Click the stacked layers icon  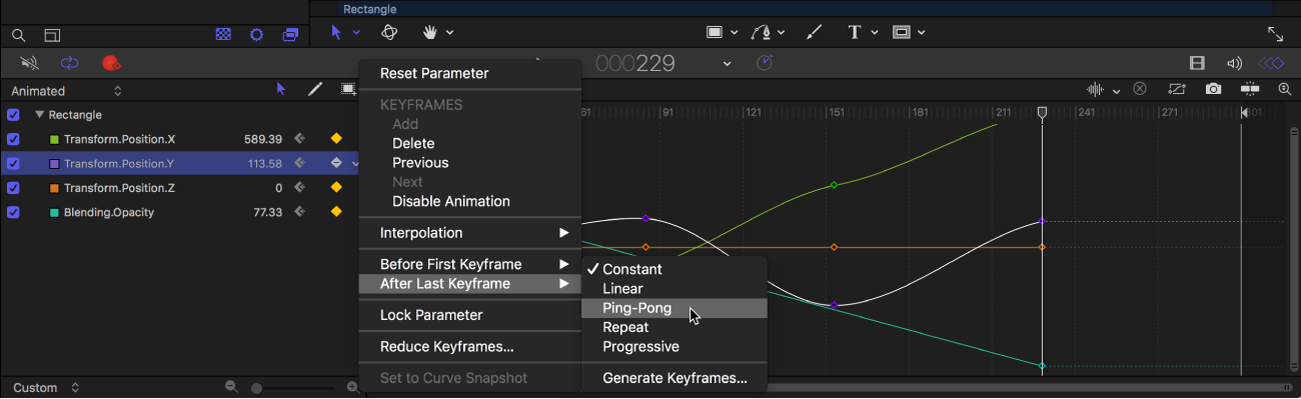point(290,34)
